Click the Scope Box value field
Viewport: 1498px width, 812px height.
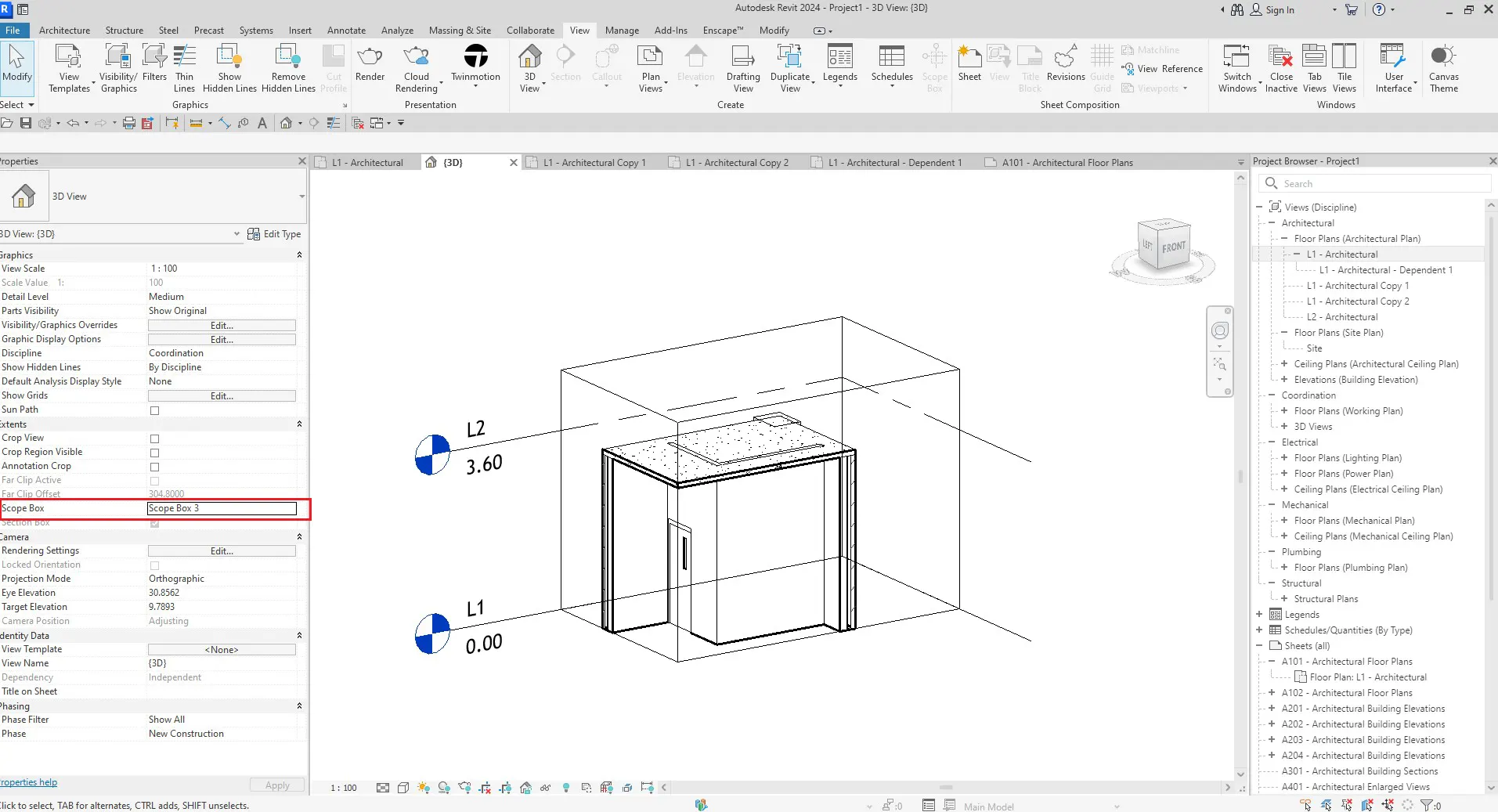pos(222,509)
